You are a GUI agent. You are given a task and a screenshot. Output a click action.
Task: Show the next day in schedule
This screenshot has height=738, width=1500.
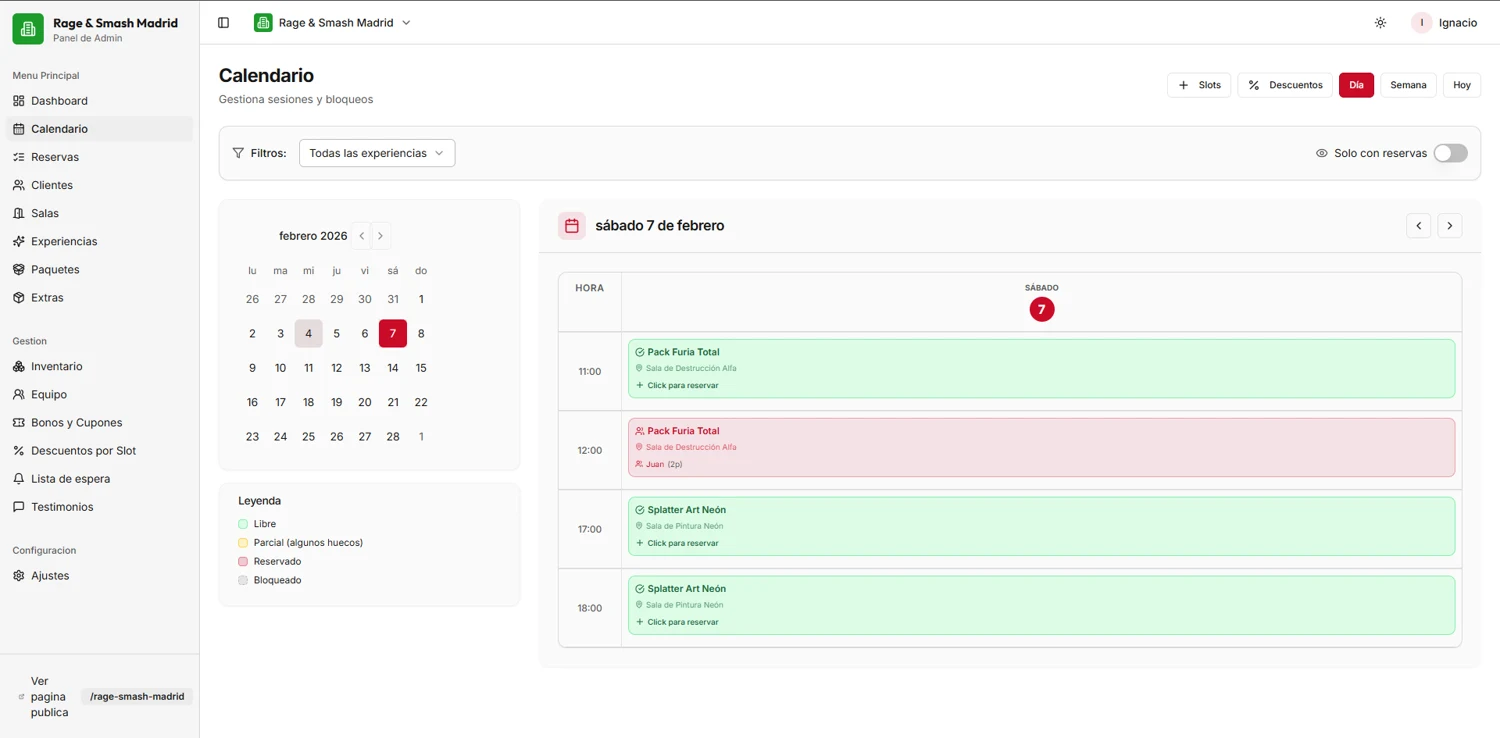click(x=1450, y=226)
